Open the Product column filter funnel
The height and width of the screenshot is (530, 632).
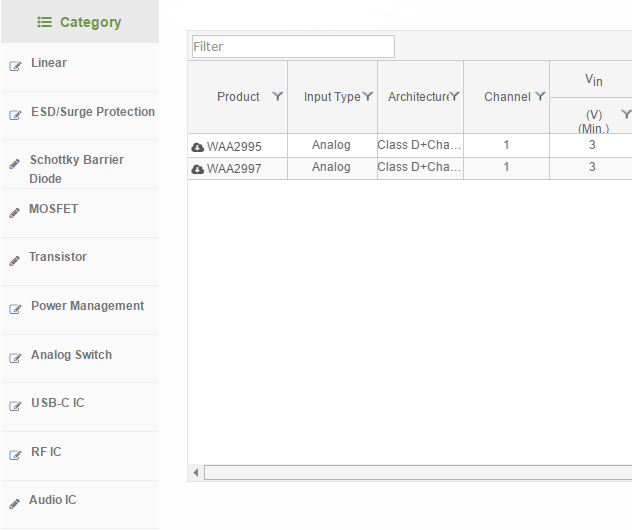tap(277, 96)
